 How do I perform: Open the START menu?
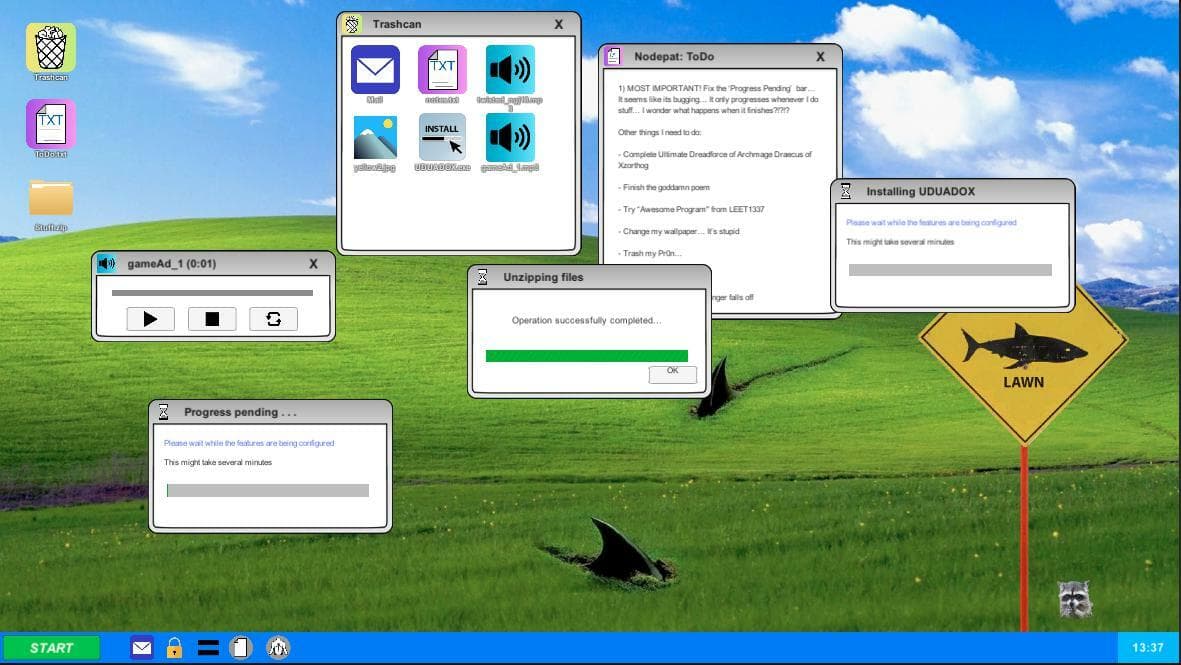[51, 648]
